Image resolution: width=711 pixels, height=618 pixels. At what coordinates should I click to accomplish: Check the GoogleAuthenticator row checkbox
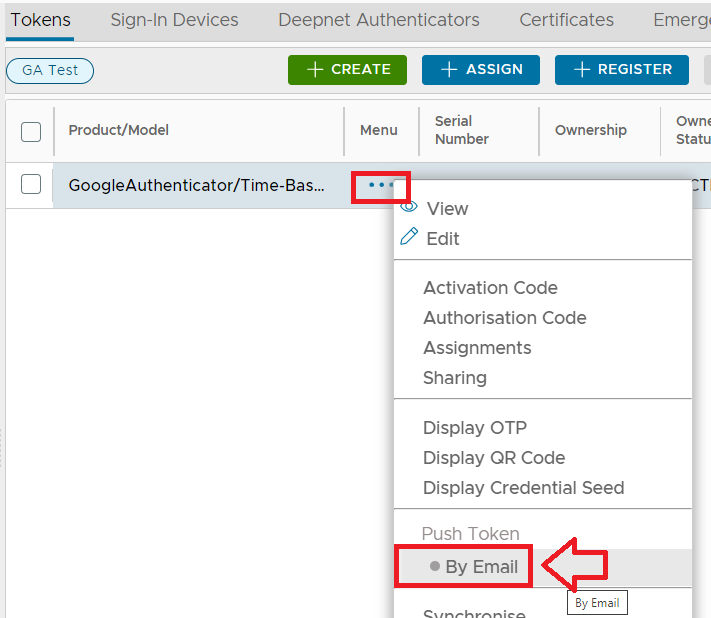31,184
